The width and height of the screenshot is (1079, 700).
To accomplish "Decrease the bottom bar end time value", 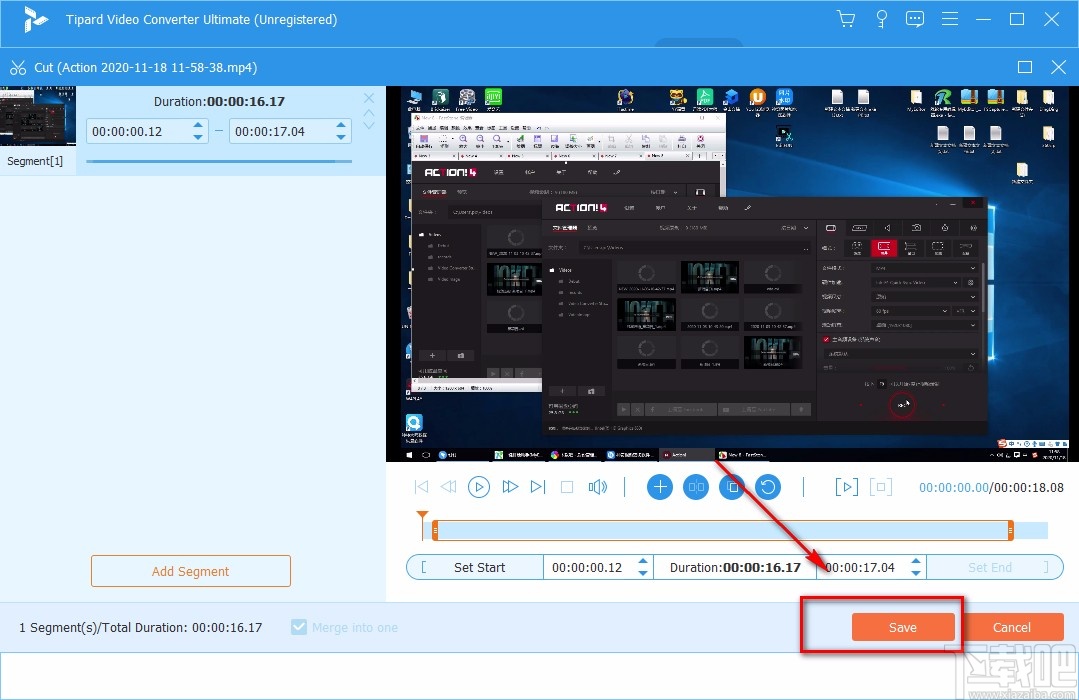I will (x=916, y=573).
